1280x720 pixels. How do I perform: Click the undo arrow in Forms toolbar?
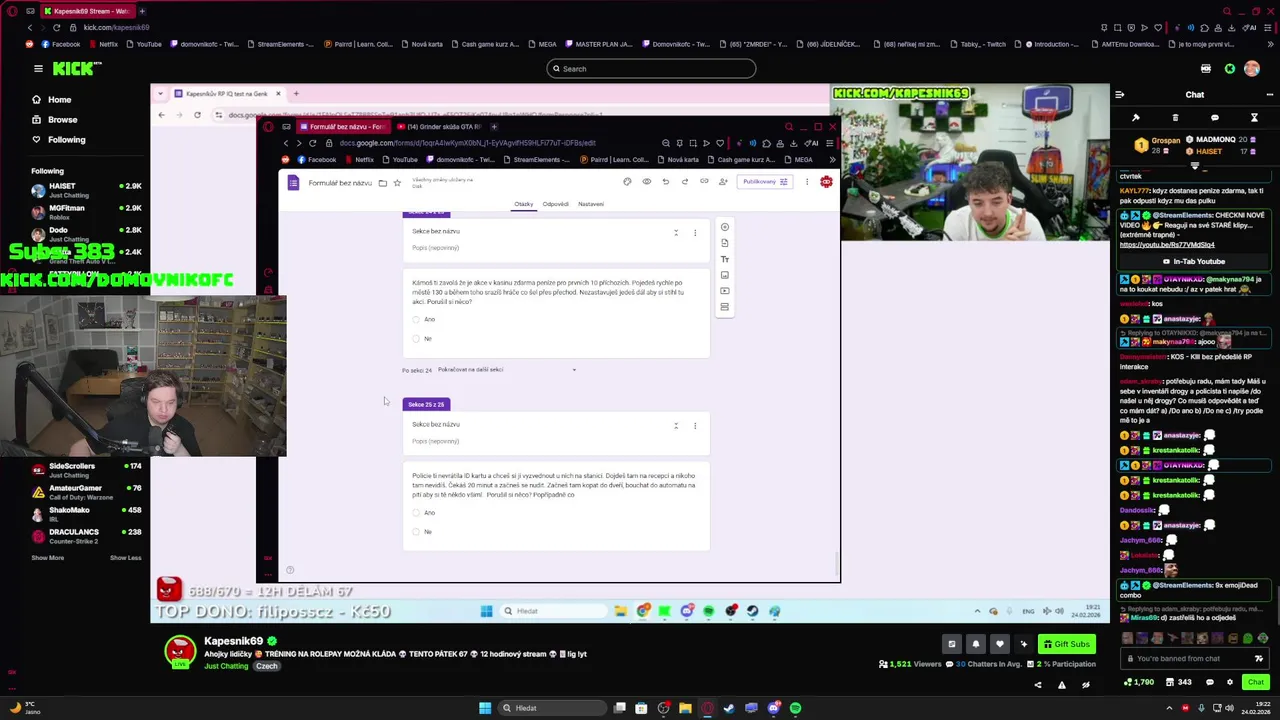(665, 182)
